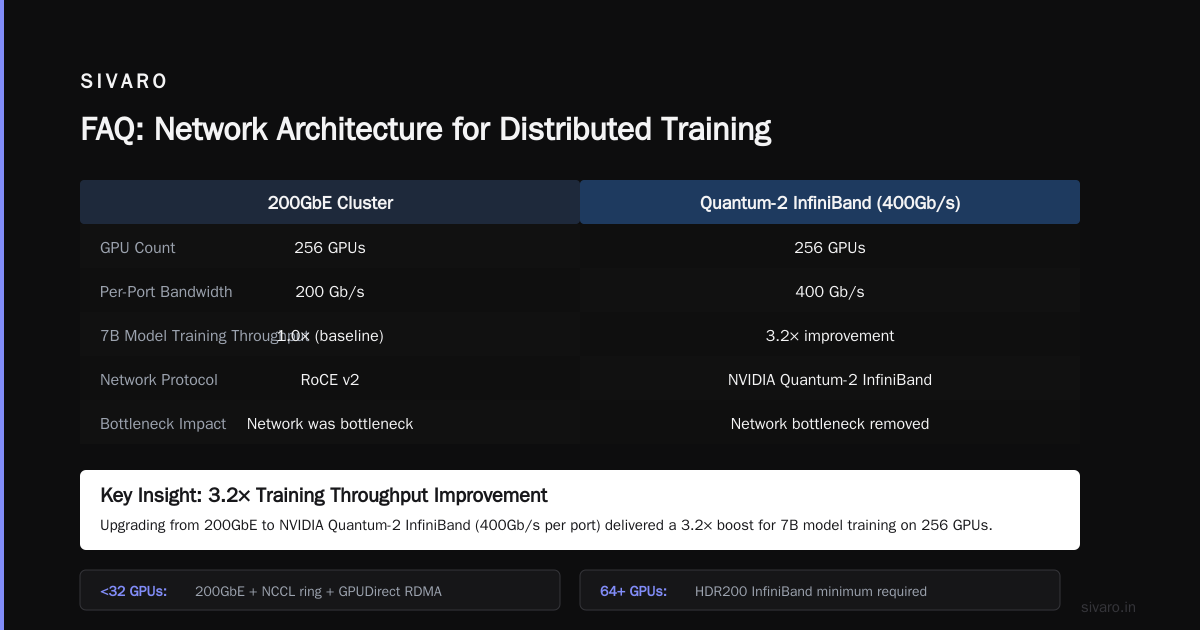Select the Bottleneck Impact row label
This screenshot has height=630, width=1200.
pos(163,424)
